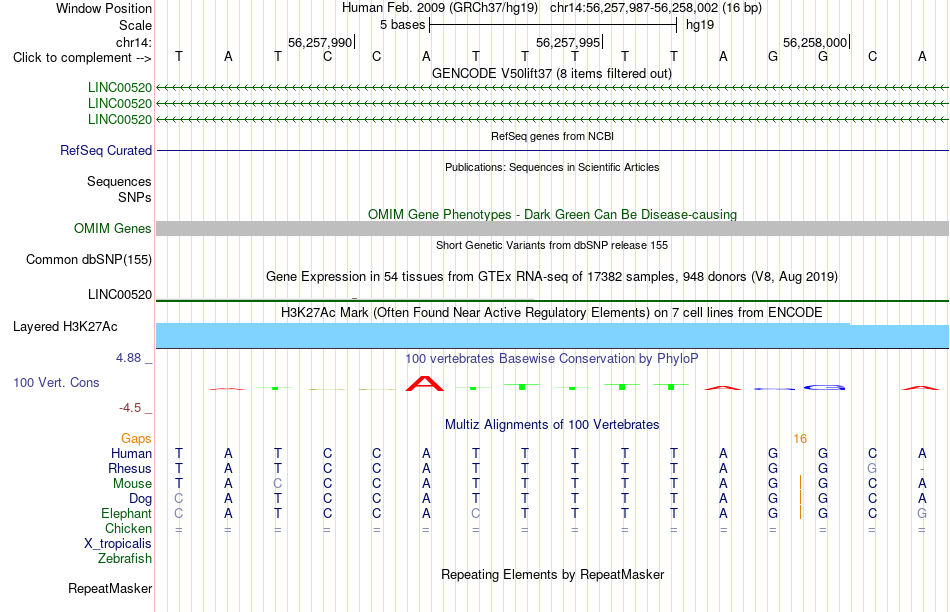Click the LINC00520 GTEx expression label
The width and height of the screenshot is (950, 612).
tap(120, 294)
